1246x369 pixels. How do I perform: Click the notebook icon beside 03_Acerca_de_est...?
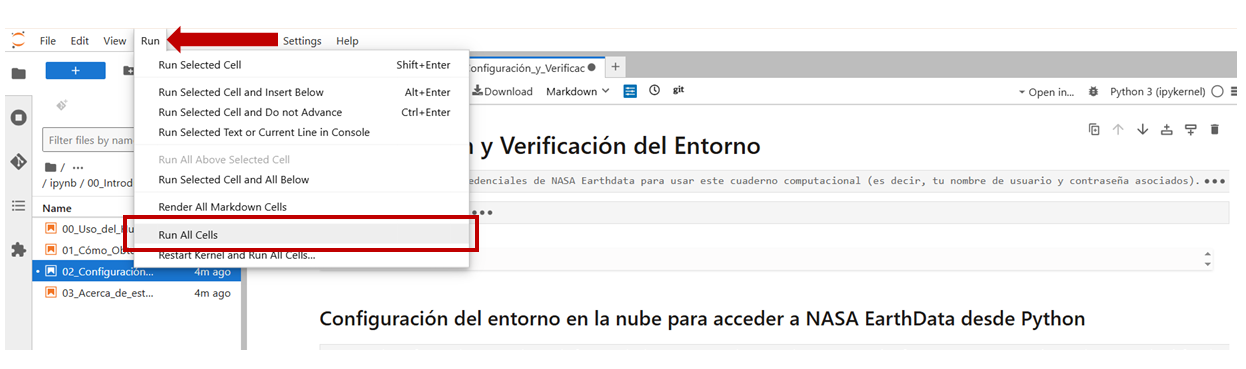click(x=51, y=293)
